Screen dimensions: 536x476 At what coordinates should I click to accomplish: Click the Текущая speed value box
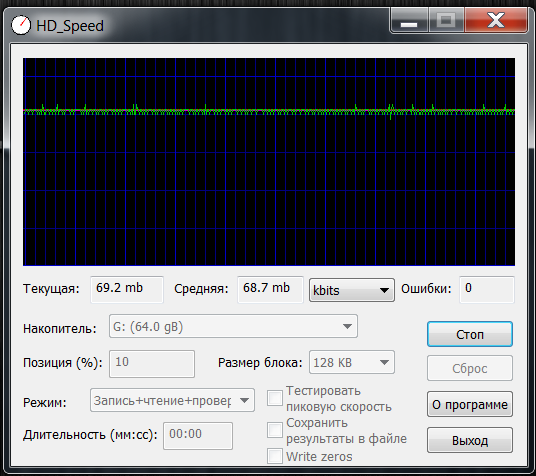click(127, 290)
